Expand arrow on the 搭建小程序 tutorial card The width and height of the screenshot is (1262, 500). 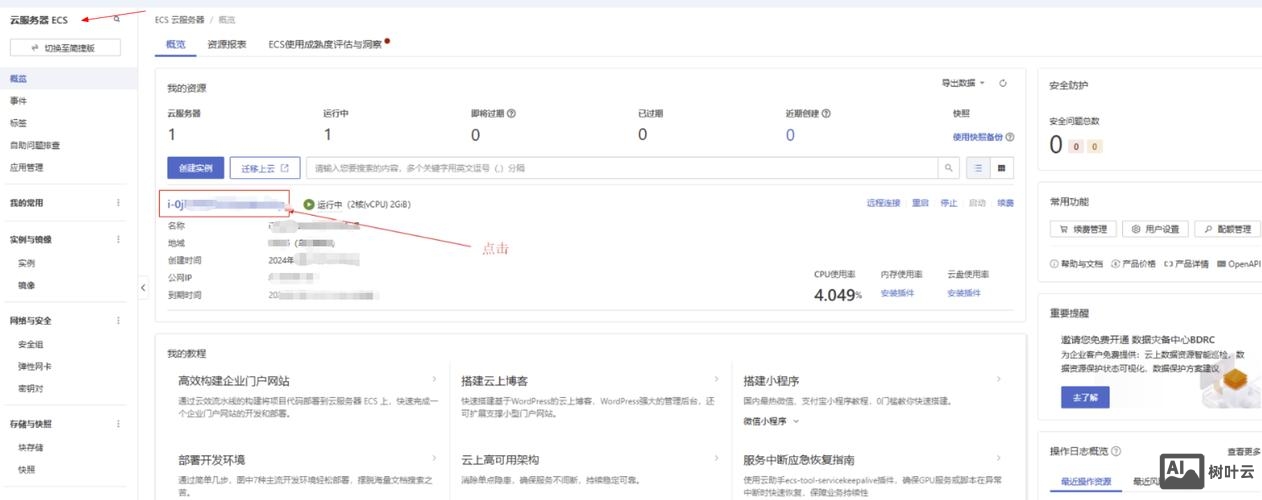(x=1000, y=380)
